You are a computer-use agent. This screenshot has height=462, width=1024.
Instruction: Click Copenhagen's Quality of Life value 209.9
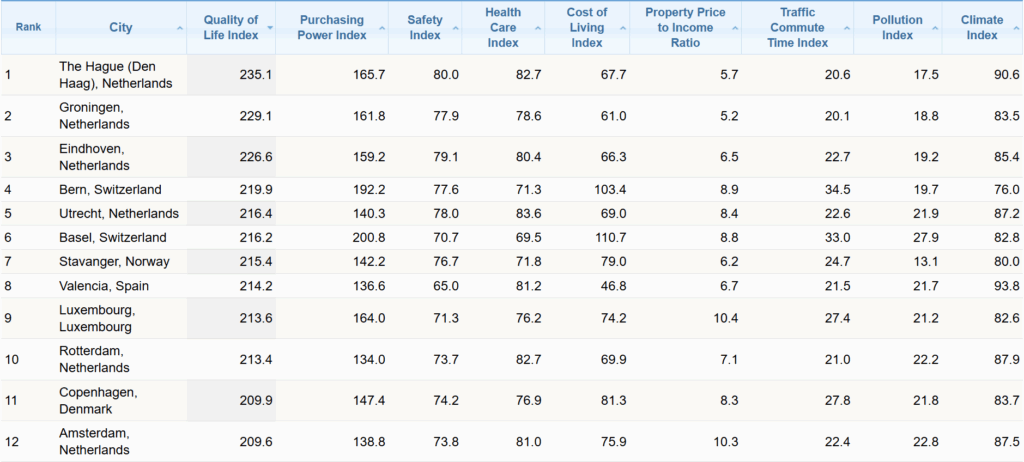pos(253,400)
